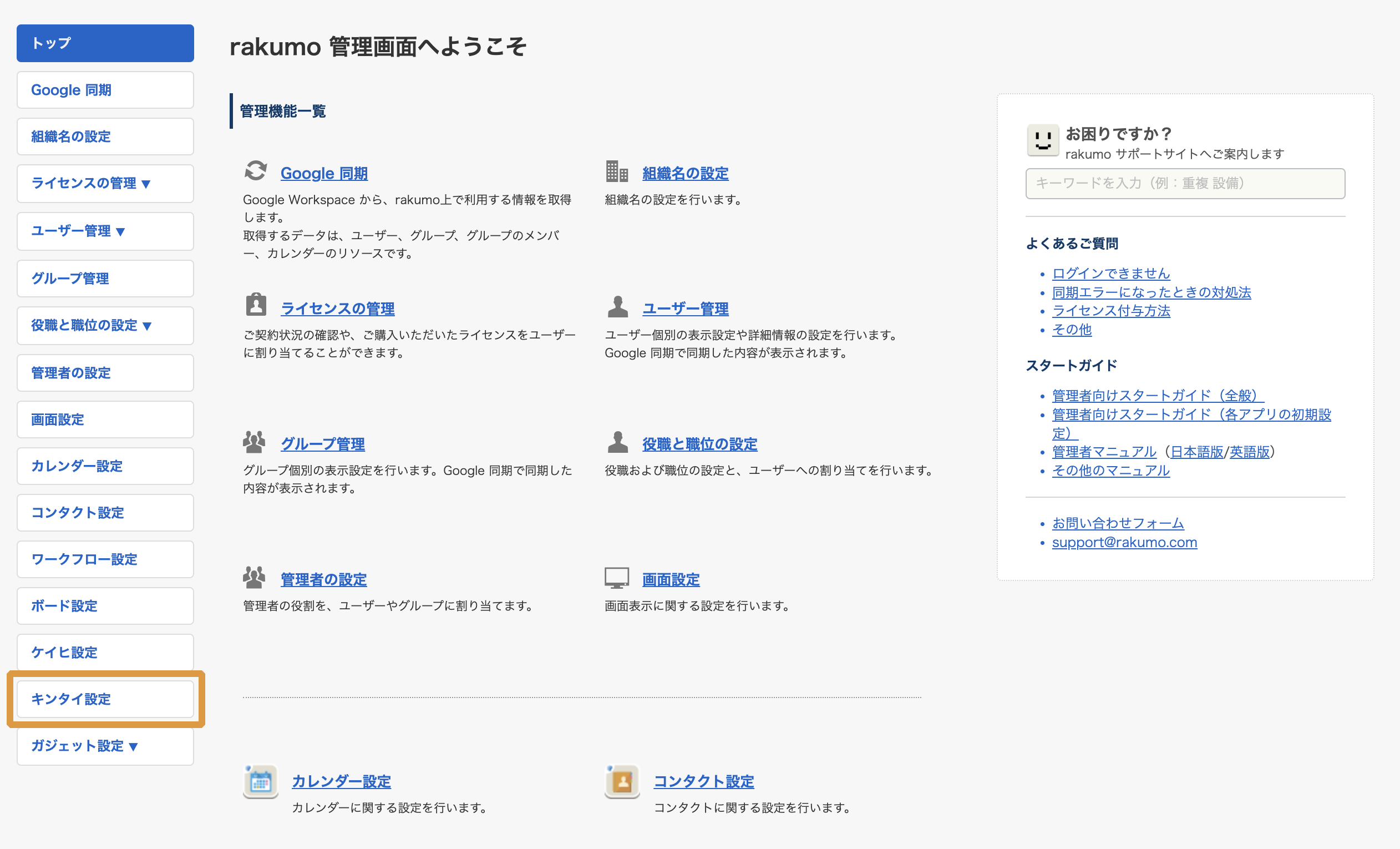This screenshot has height=849, width=1400.
Task: Open the ライセンス付与方法 FAQ link
Action: [1111, 311]
